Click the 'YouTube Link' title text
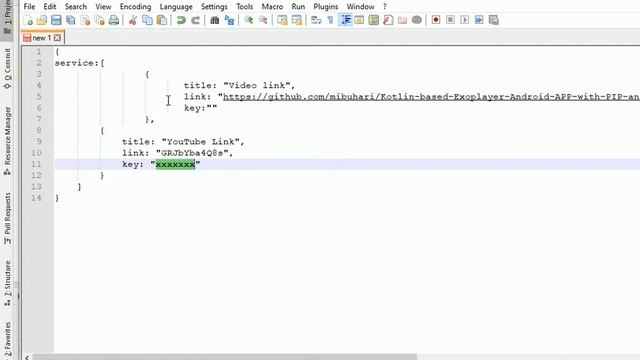This screenshot has height=360, width=640. pyautogui.click(x=200, y=142)
